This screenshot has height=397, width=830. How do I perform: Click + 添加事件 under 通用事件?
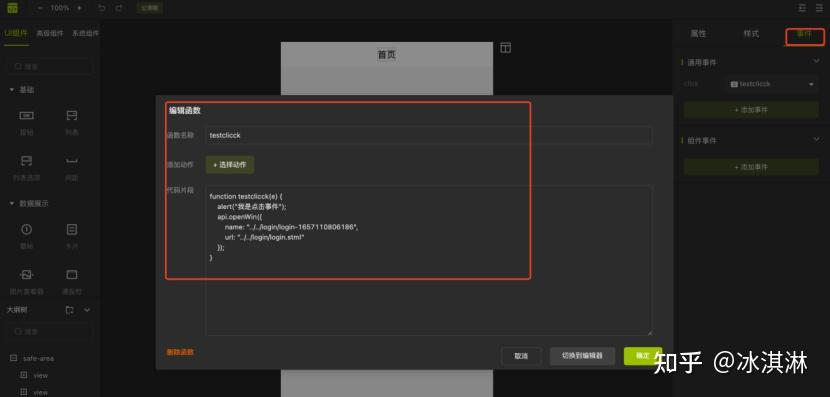point(751,110)
